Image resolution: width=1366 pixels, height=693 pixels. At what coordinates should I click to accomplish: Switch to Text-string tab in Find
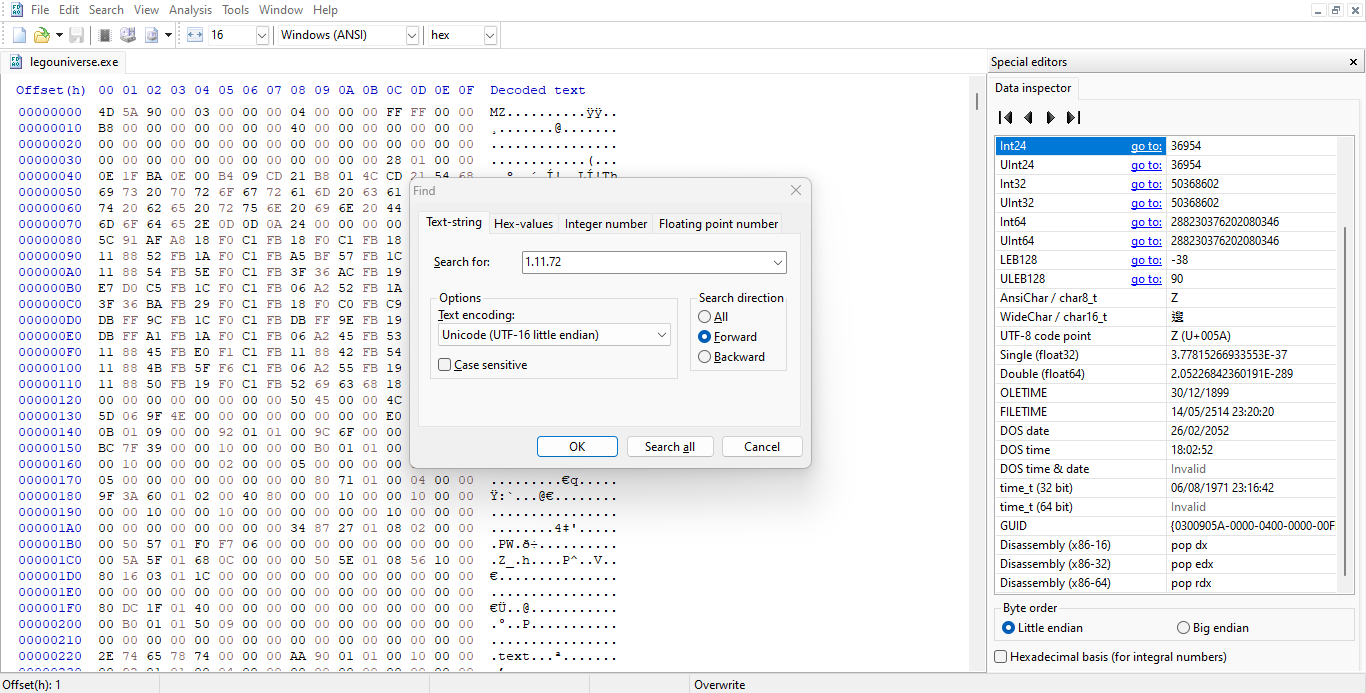point(453,223)
